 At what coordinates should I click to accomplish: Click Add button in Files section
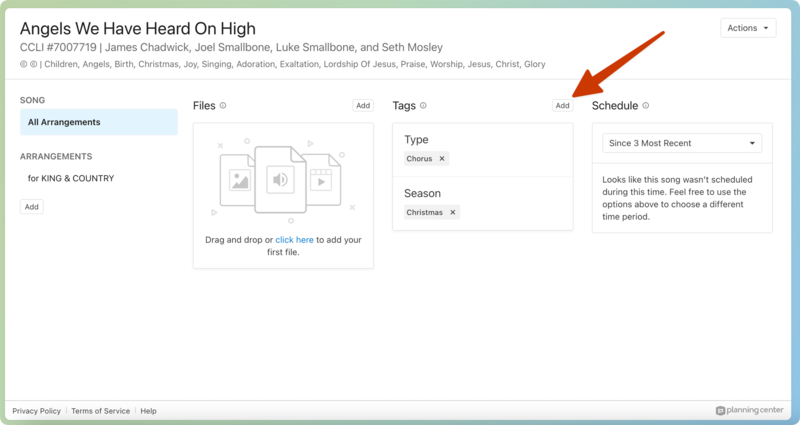click(x=363, y=106)
